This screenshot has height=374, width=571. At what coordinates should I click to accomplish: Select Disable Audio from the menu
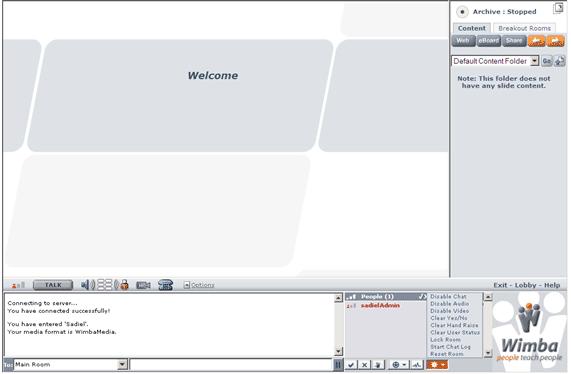450,304
